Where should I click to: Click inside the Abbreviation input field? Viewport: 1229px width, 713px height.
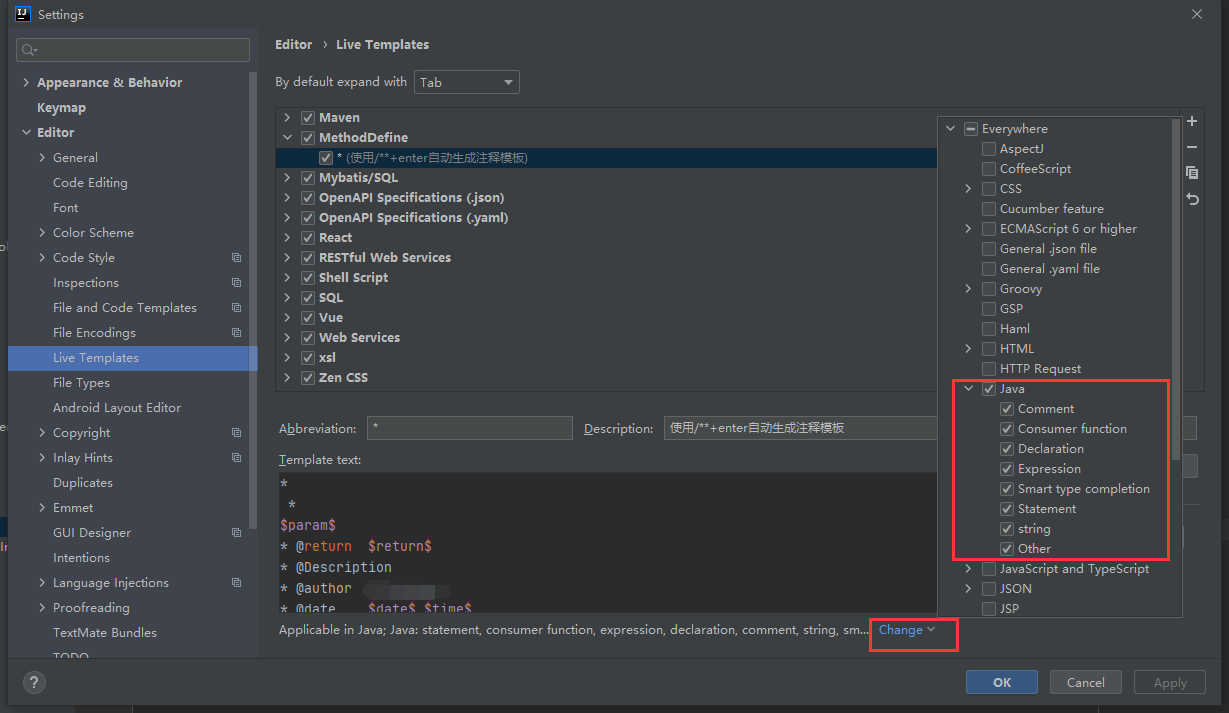pos(469,427)
